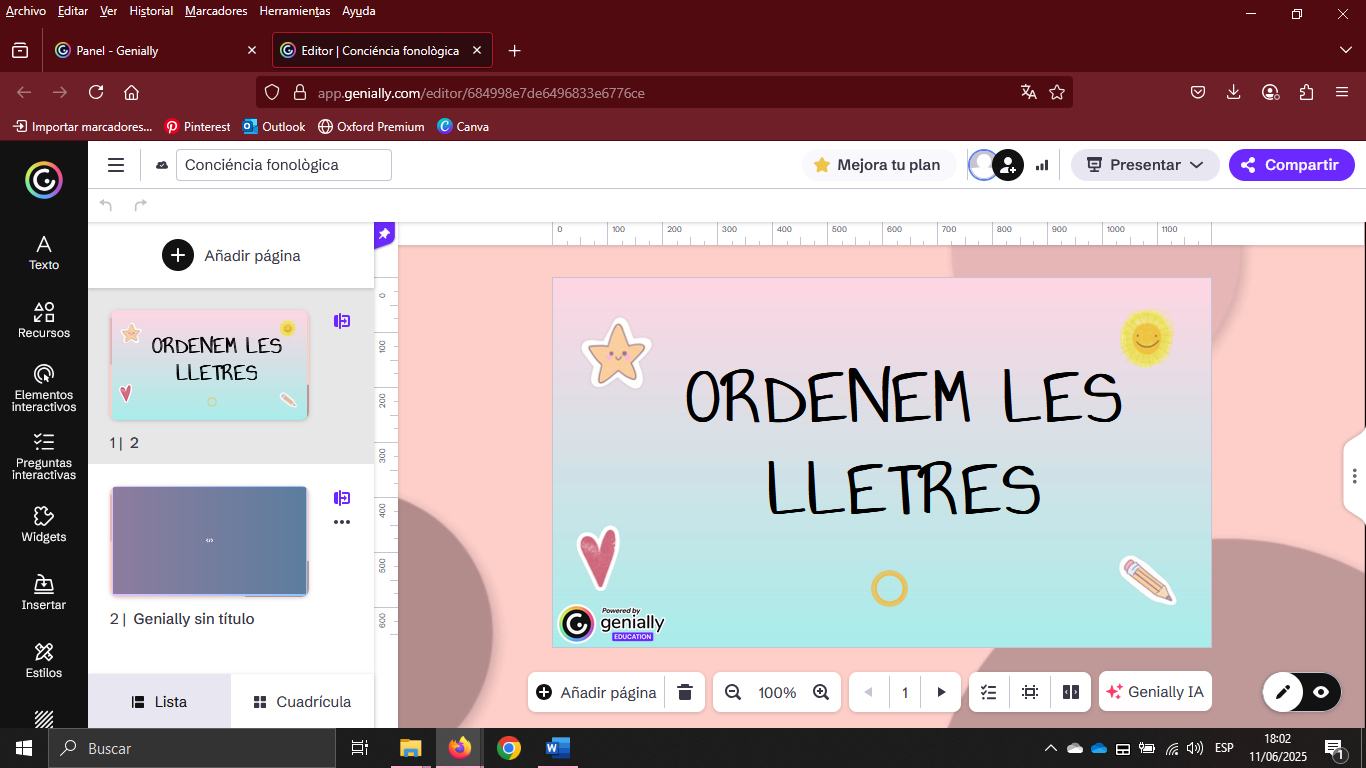Open the hamburger menu beside the title
The width and height of the screenshot is (1366, 768).
click(x=116, y=165)
